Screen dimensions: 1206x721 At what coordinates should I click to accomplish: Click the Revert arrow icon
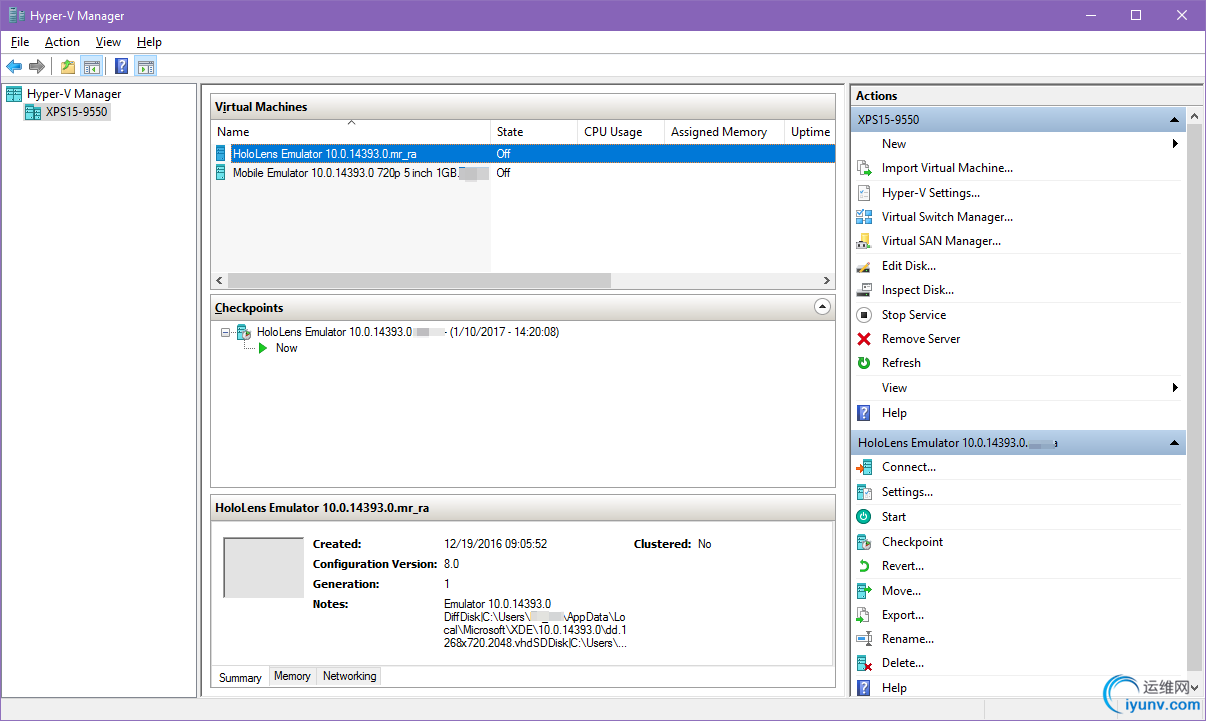click(x=864, y=566)
